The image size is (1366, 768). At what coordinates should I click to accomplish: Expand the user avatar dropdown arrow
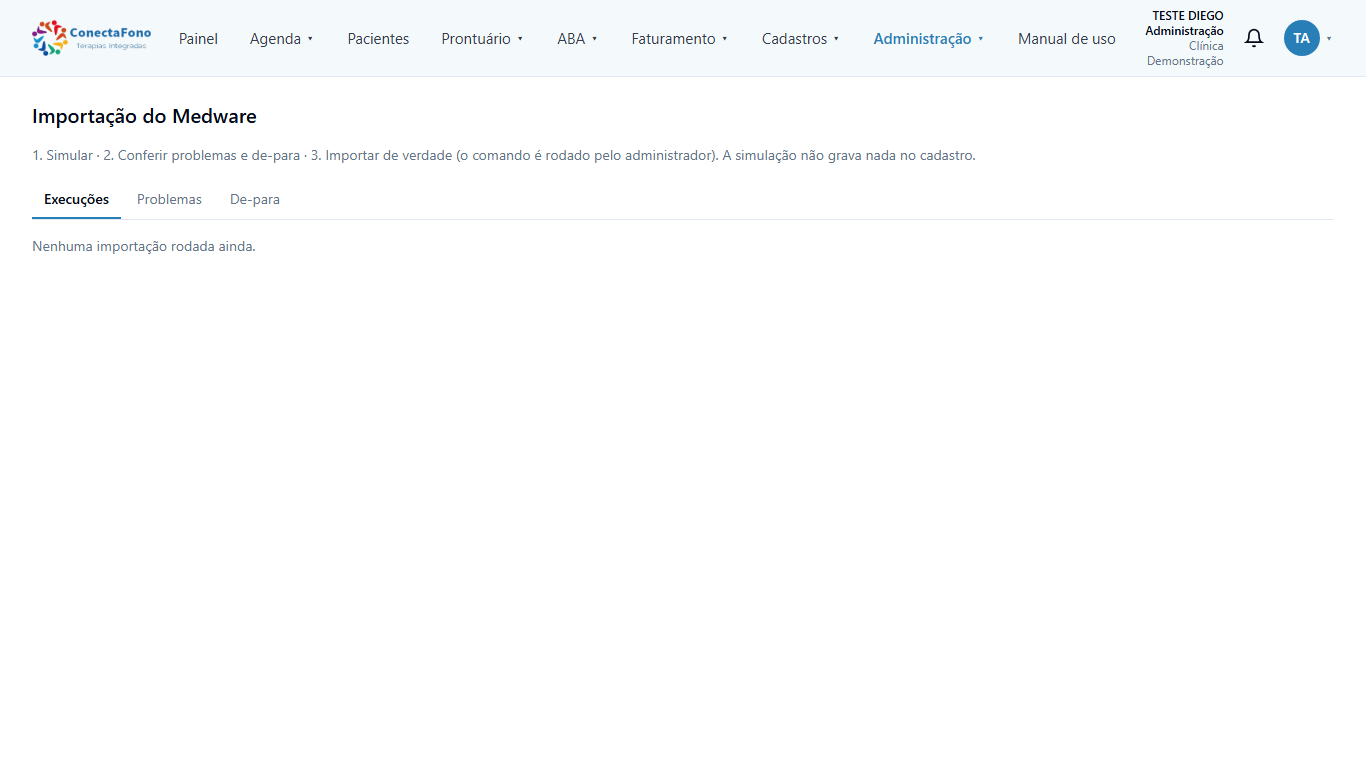[1329, 39]
